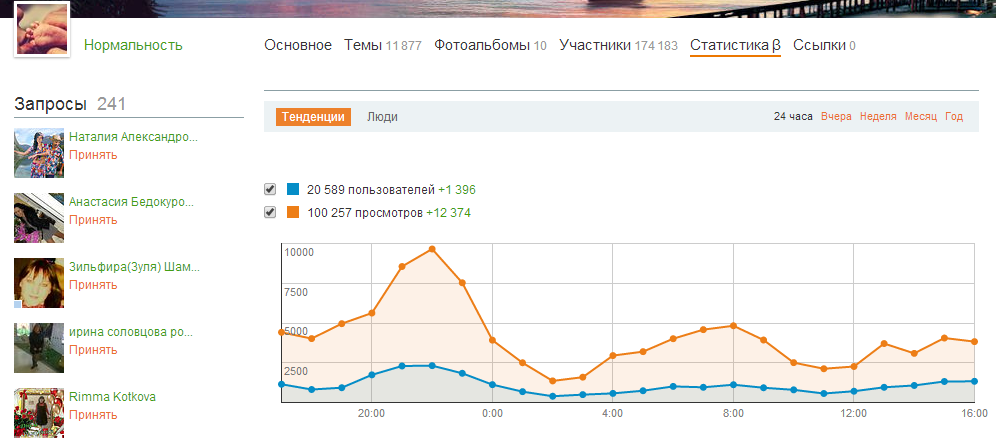
Task: Open Анастасия Бедокуро... profile
Action: (x=131, y=203)
